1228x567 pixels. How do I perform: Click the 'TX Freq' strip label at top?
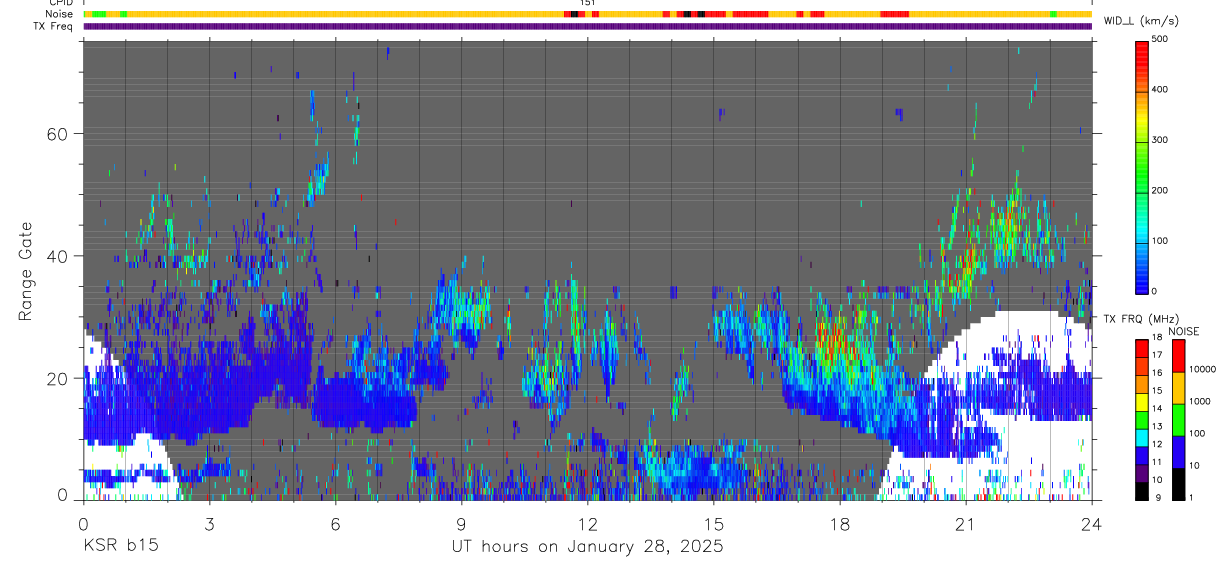coord(55,26)
